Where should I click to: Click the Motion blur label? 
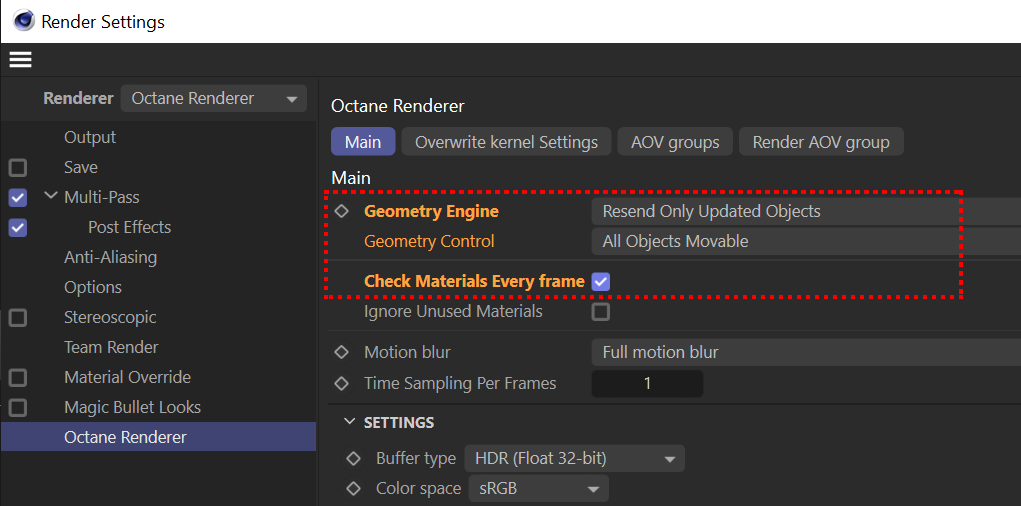[x=408, y=352]
